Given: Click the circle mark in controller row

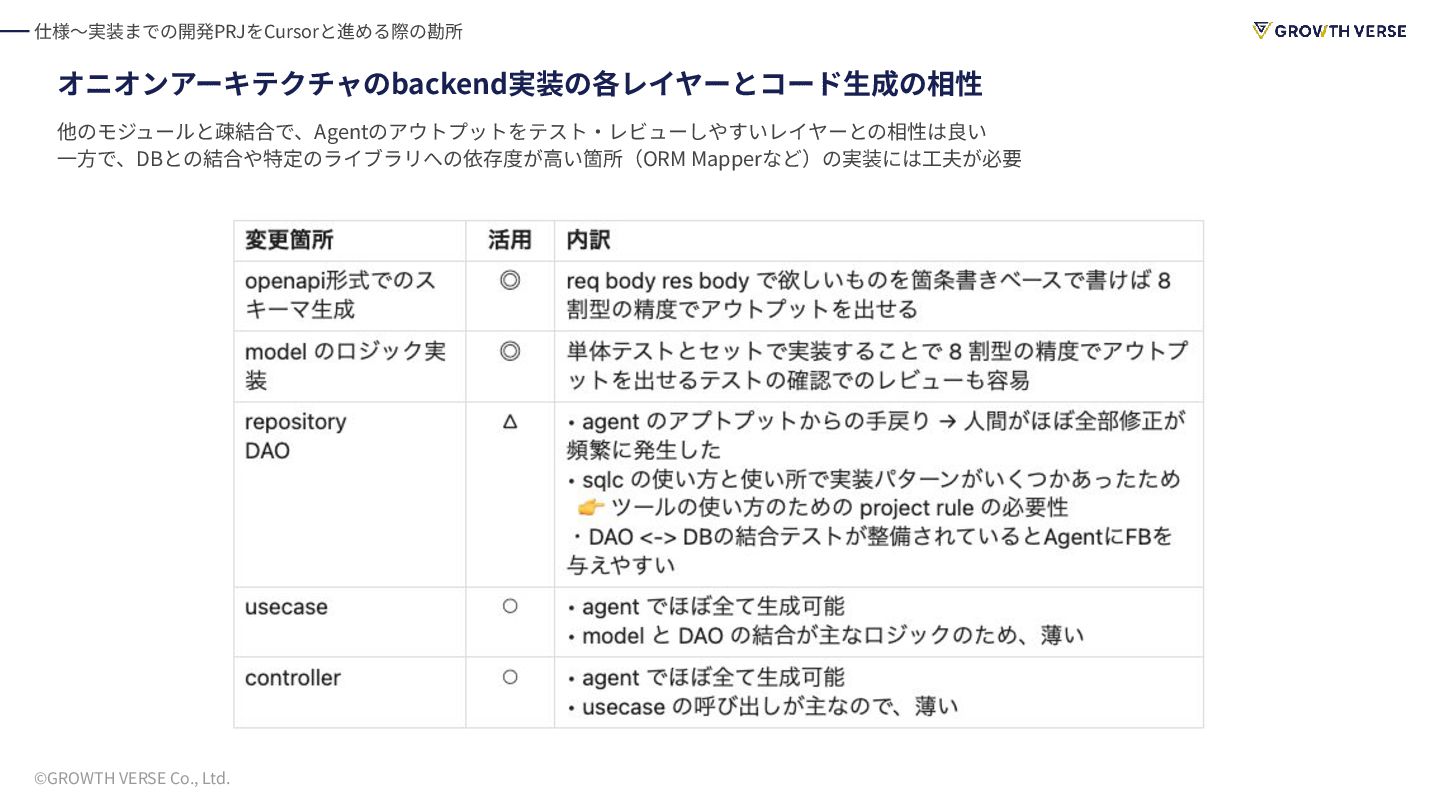Looking at the screenshot, I should [x=510, y=678].
